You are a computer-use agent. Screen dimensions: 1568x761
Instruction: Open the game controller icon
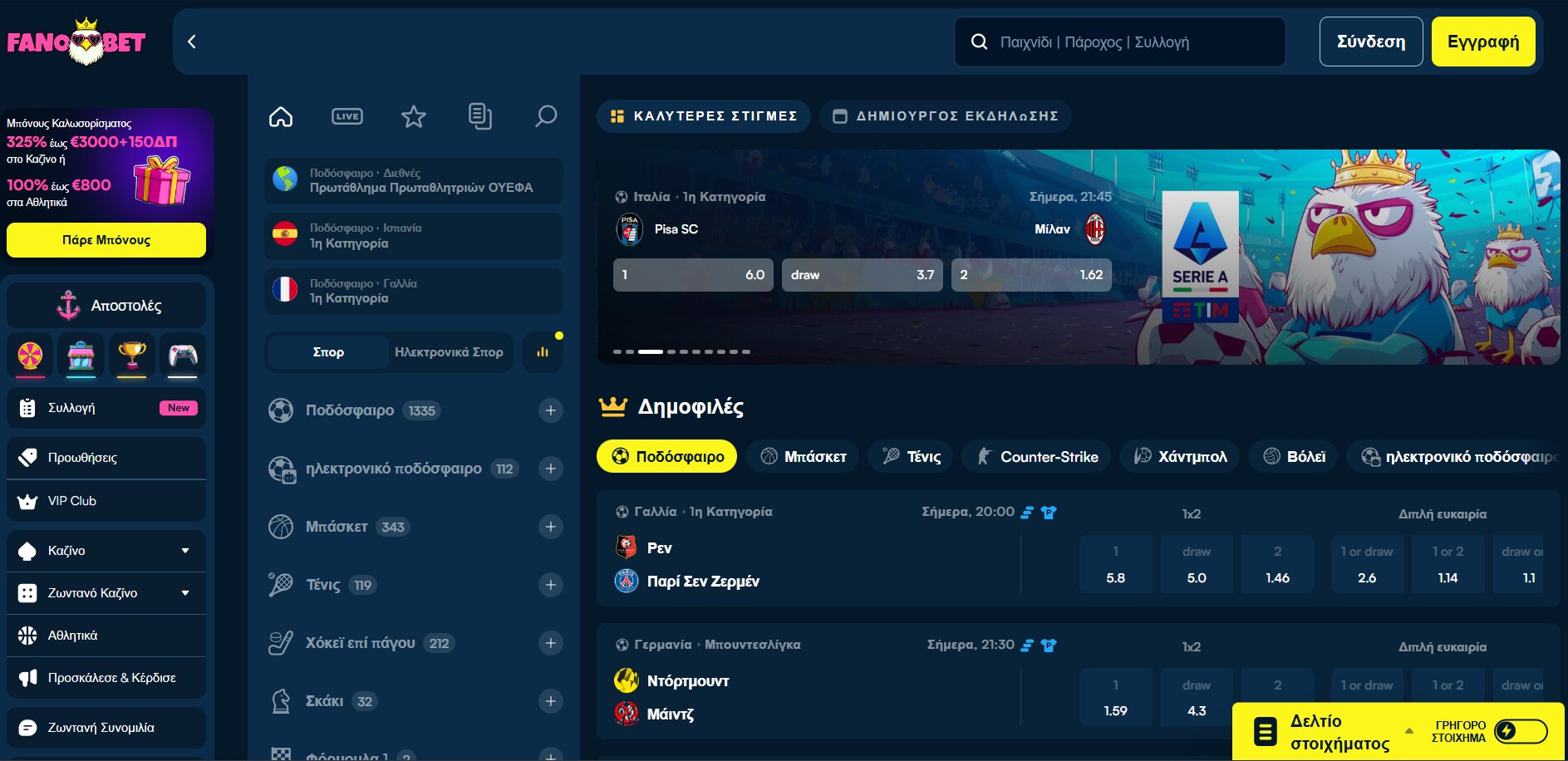click(183, 356)
